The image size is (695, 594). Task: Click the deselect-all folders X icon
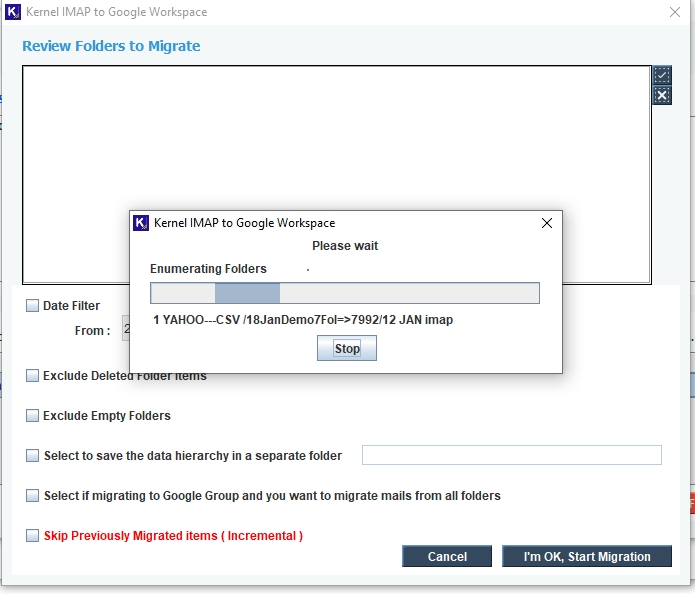tap(662, 95)
